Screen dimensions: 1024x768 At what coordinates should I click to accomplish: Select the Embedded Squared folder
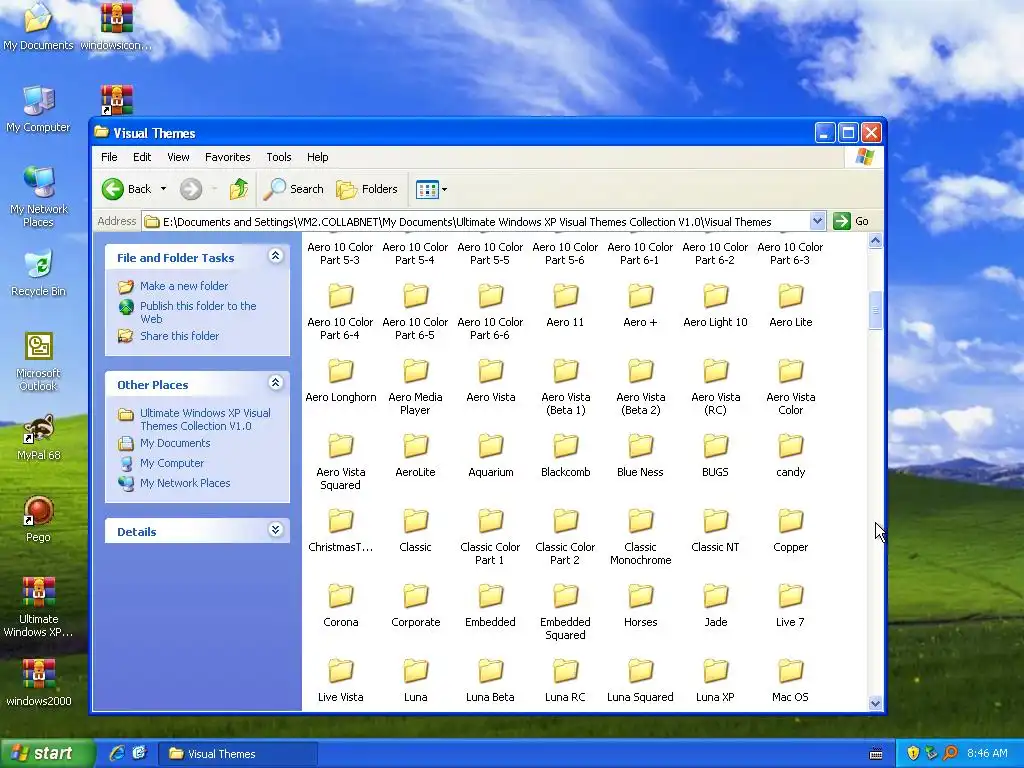click(x=566, y=612)
